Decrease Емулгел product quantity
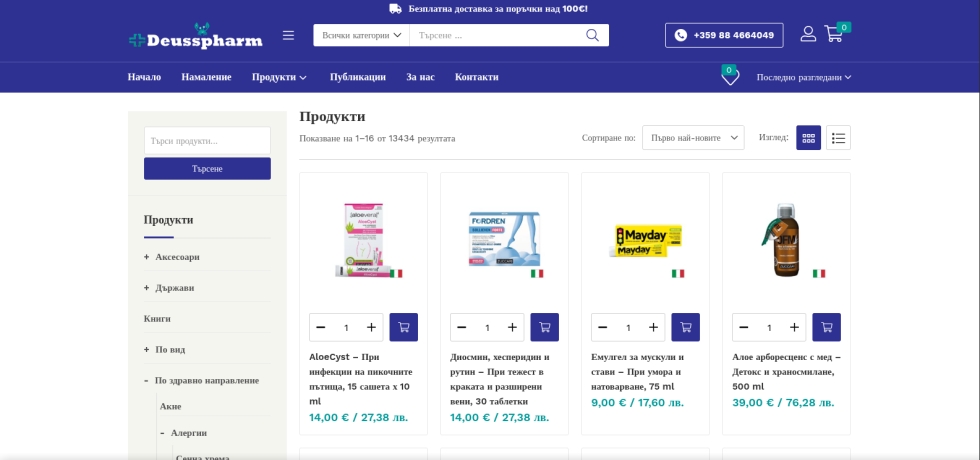980x460 pixels. coord(602,328)
